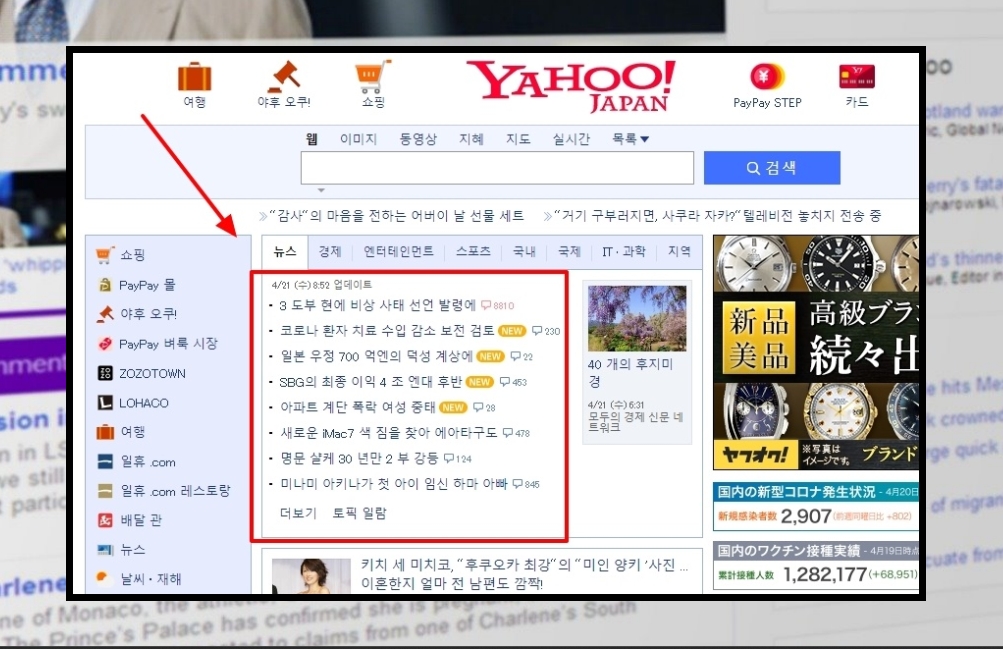Open the ワクチン接種実績 vaccination panel
This screenshot has width=1003, height=649.
(816, 565)
